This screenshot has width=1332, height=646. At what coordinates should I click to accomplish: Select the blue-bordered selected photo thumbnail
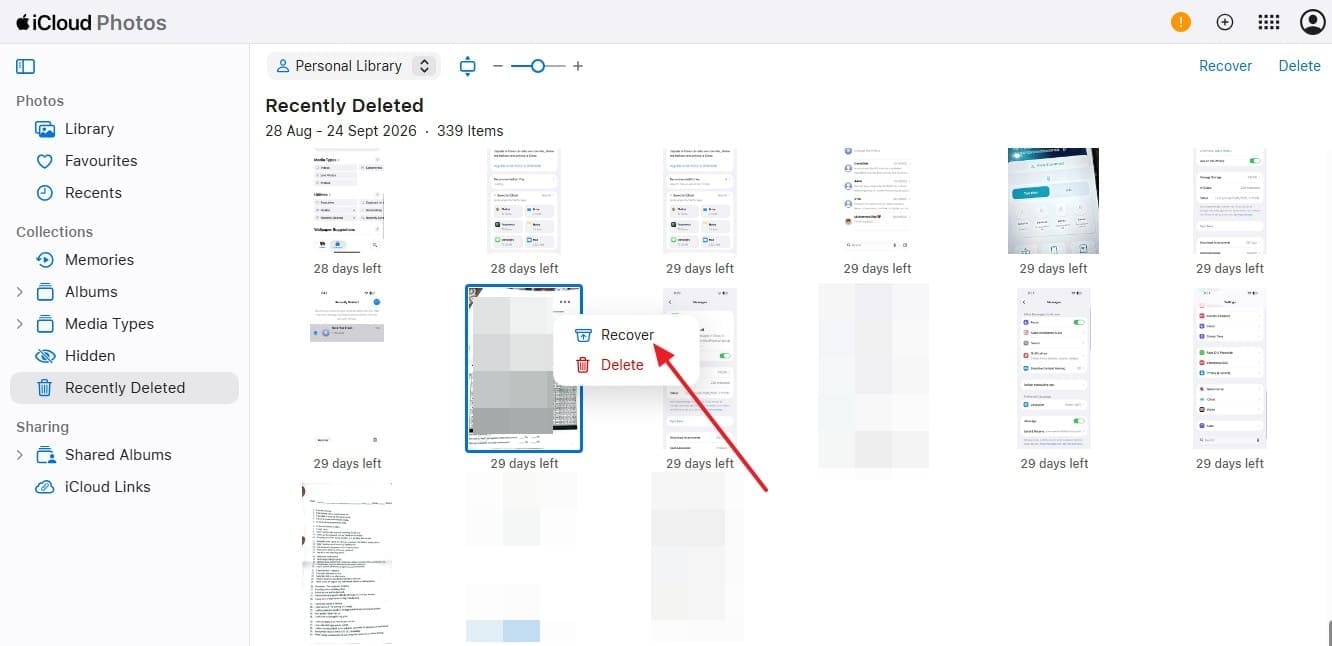tap(524, 368)
